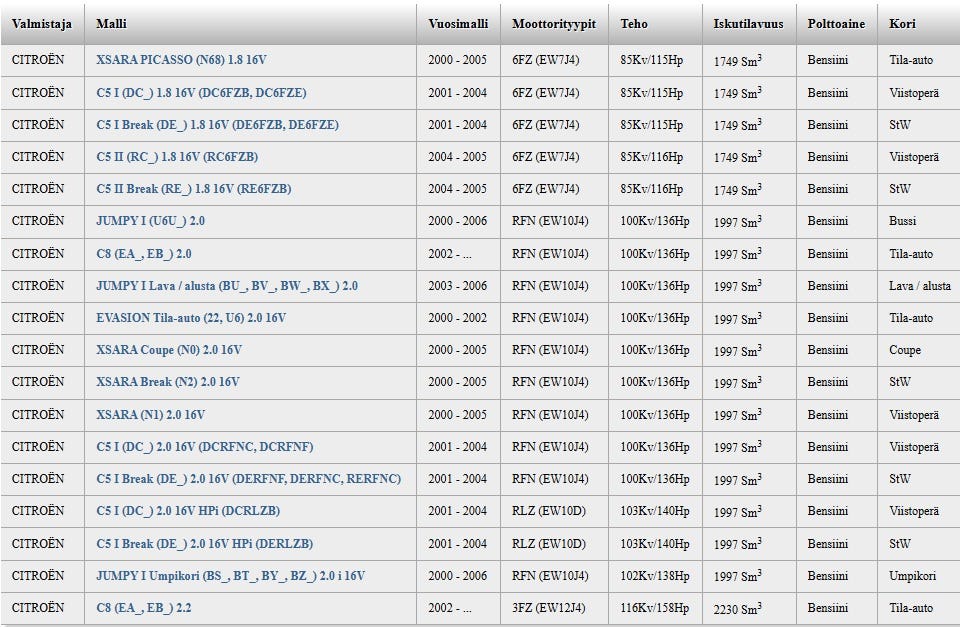Open JUMPY I Lava / alusta 2.0 link
This screenshot has height=627, width=960.
[227, 286]
